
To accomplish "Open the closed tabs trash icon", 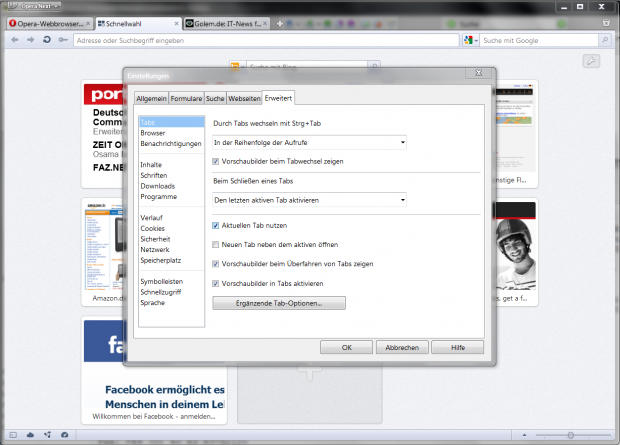I will [606, 23].
